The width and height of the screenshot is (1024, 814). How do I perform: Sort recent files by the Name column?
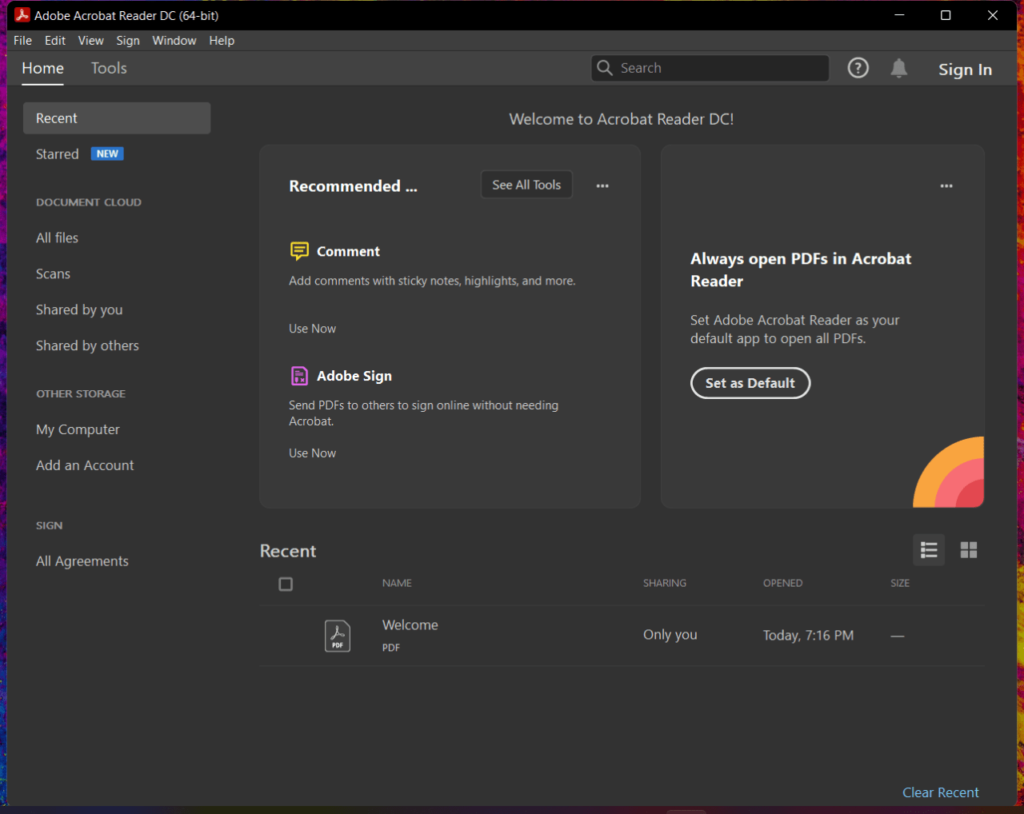[x=396, y=583]
